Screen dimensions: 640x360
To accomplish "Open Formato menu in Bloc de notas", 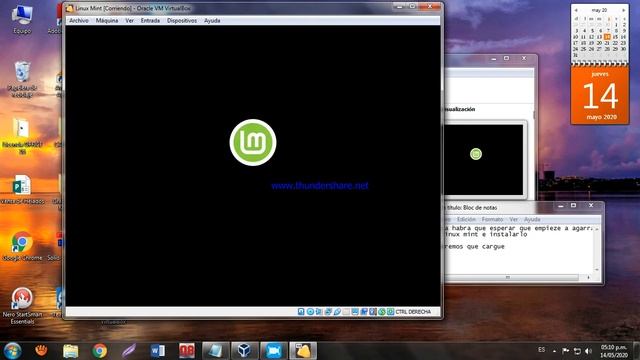I will 492,219.
